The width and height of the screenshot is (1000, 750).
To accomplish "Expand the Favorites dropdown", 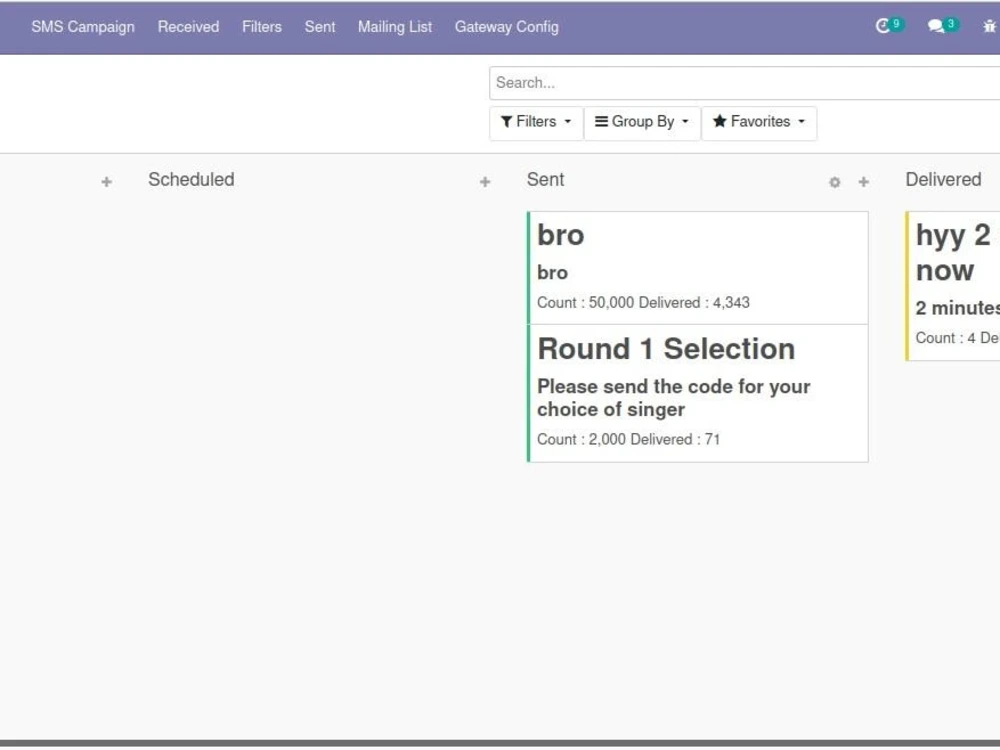I will 759,122.
